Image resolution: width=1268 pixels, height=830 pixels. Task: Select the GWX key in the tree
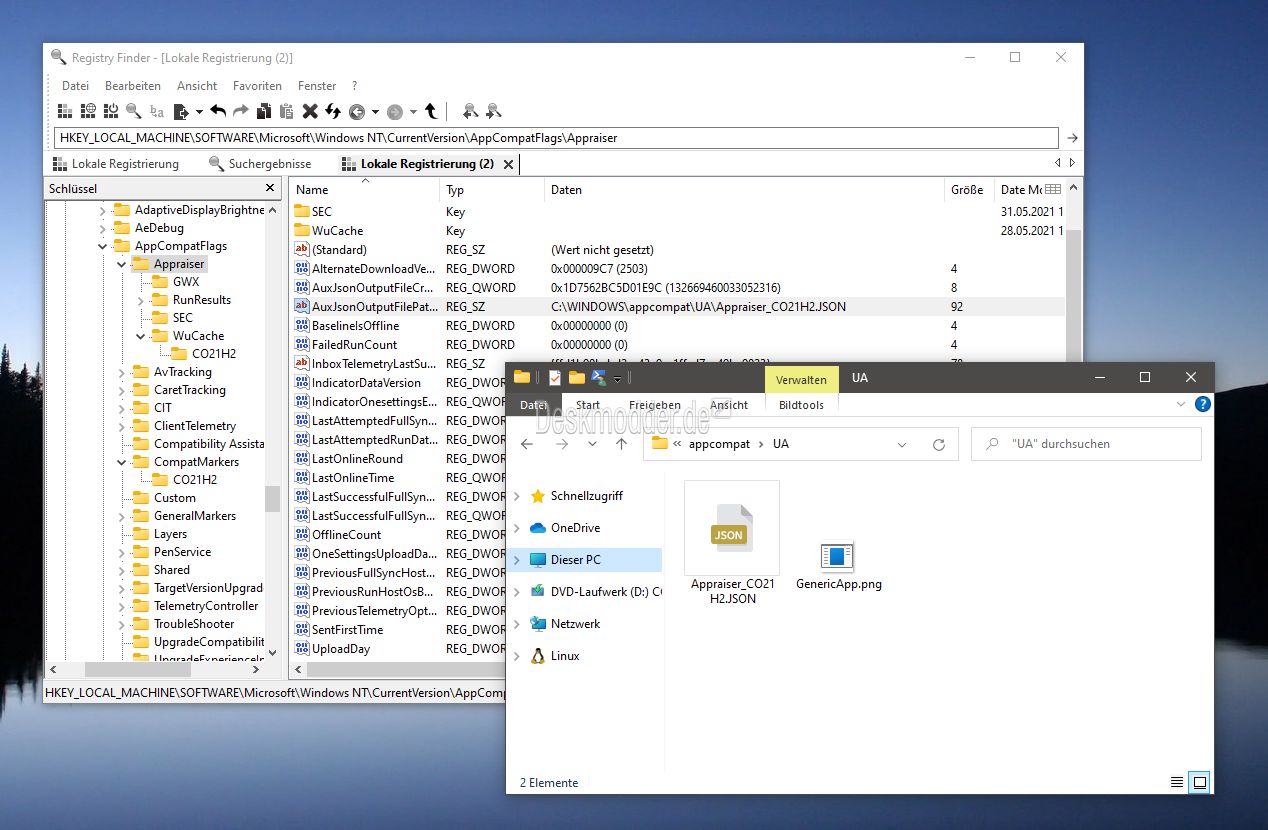click(x=186, y=282)
